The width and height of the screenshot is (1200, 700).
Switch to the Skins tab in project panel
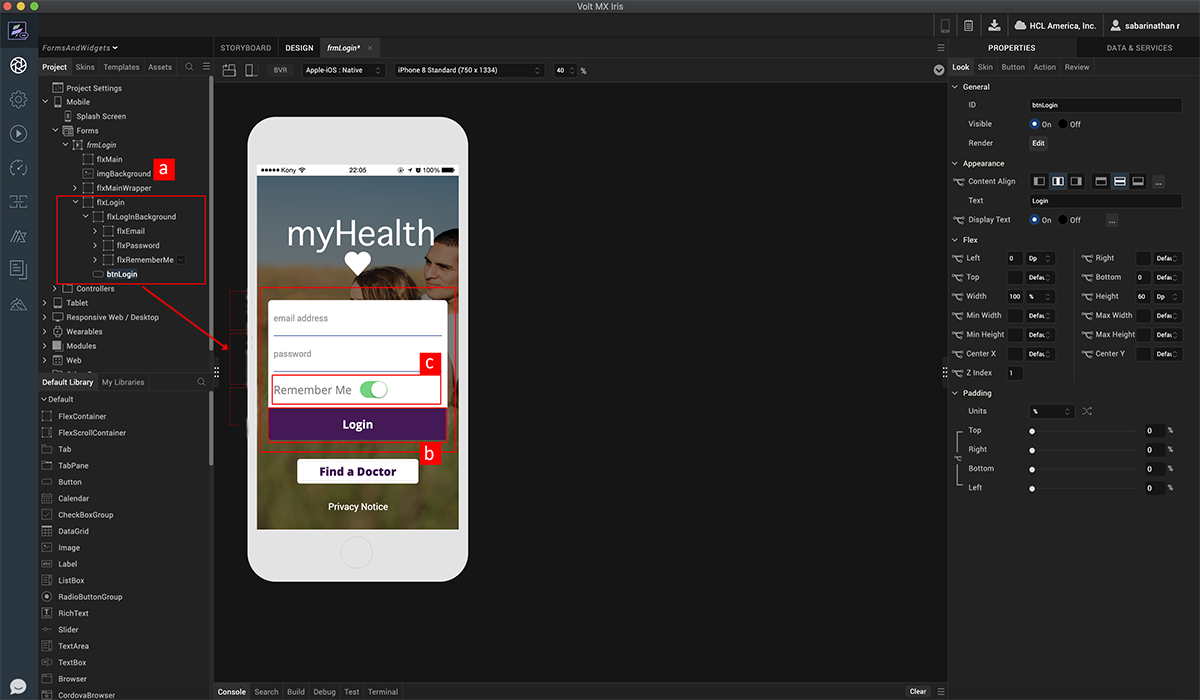(85, 67)
